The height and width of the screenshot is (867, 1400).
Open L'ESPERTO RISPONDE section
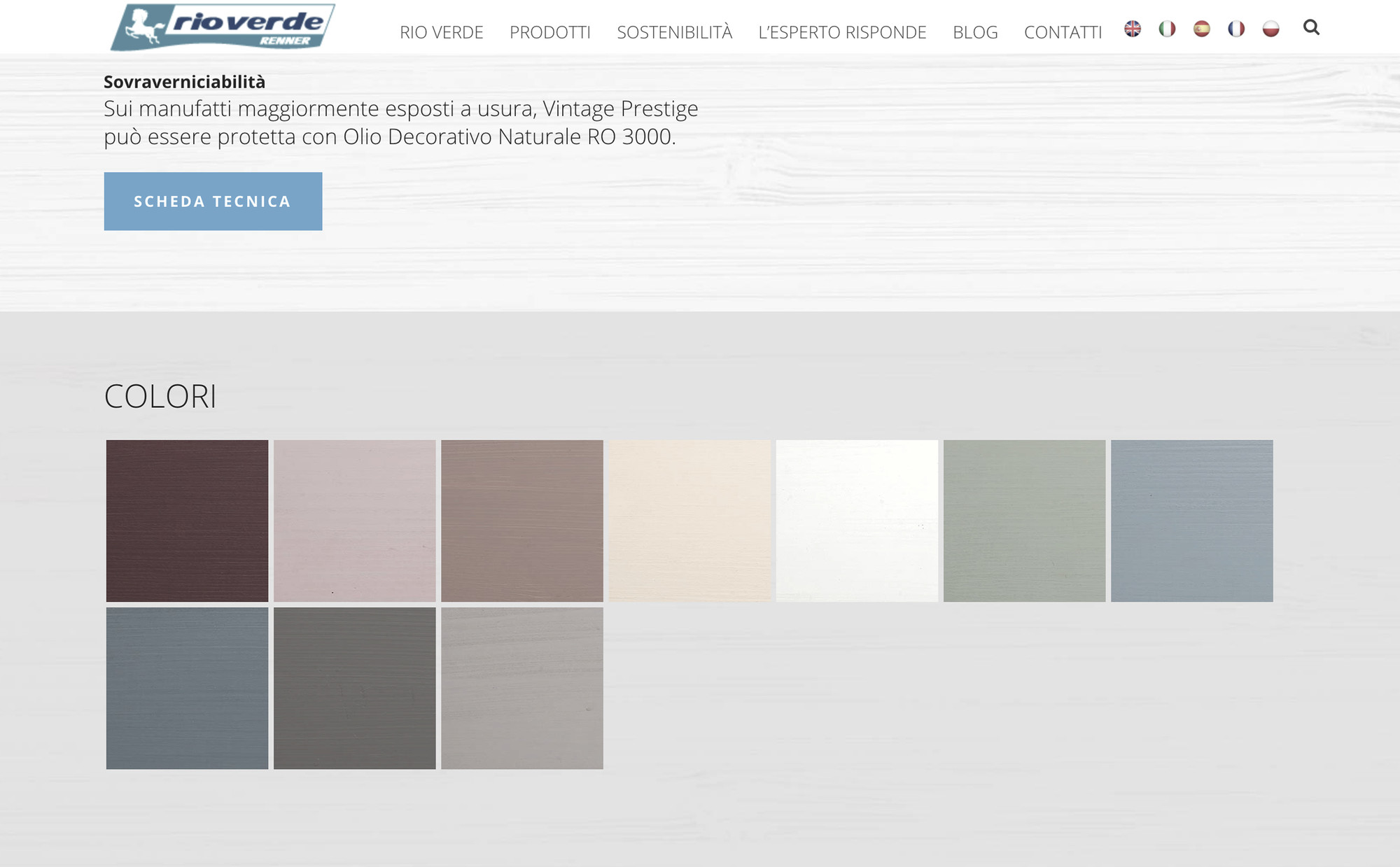[x=842, y=32]
